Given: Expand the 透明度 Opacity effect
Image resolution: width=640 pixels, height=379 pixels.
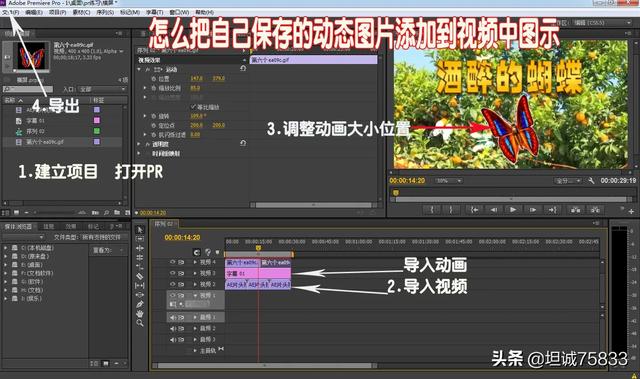Looking at the screenshot, I should pyautogui.click(x=139, y=144).
